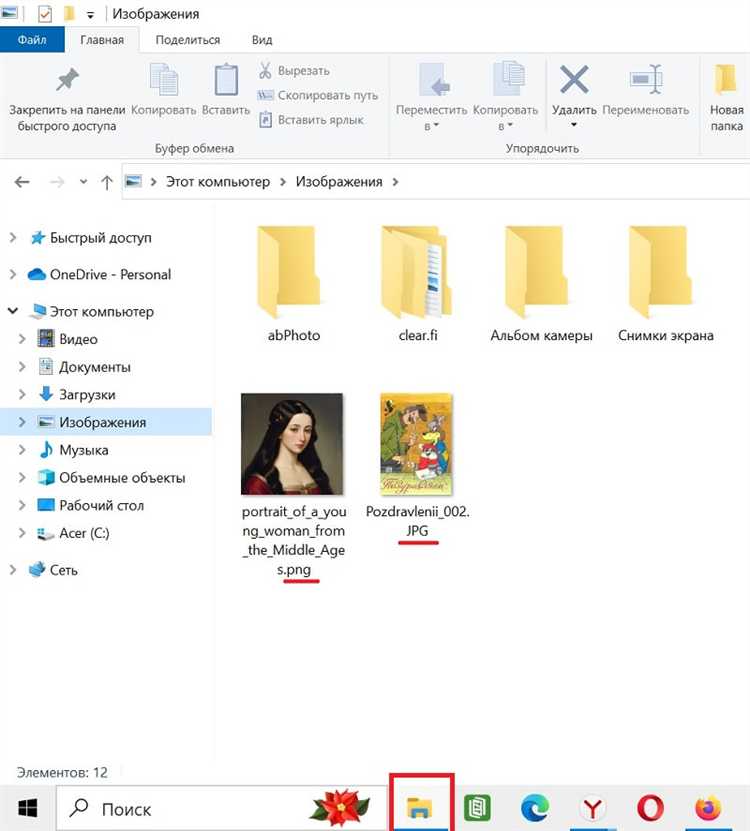Select Загрузки in navigation pane
The height and width of the screenshot is (831, 750).
87,394
